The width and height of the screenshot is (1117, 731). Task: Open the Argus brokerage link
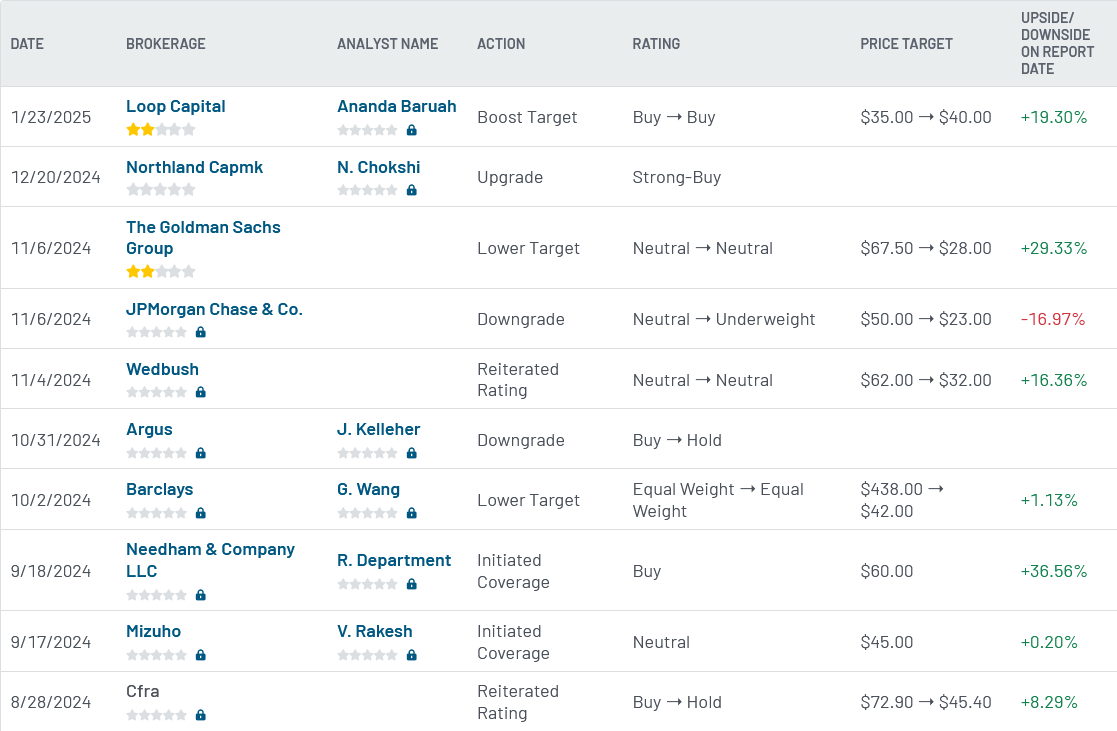tap(149, 429)
